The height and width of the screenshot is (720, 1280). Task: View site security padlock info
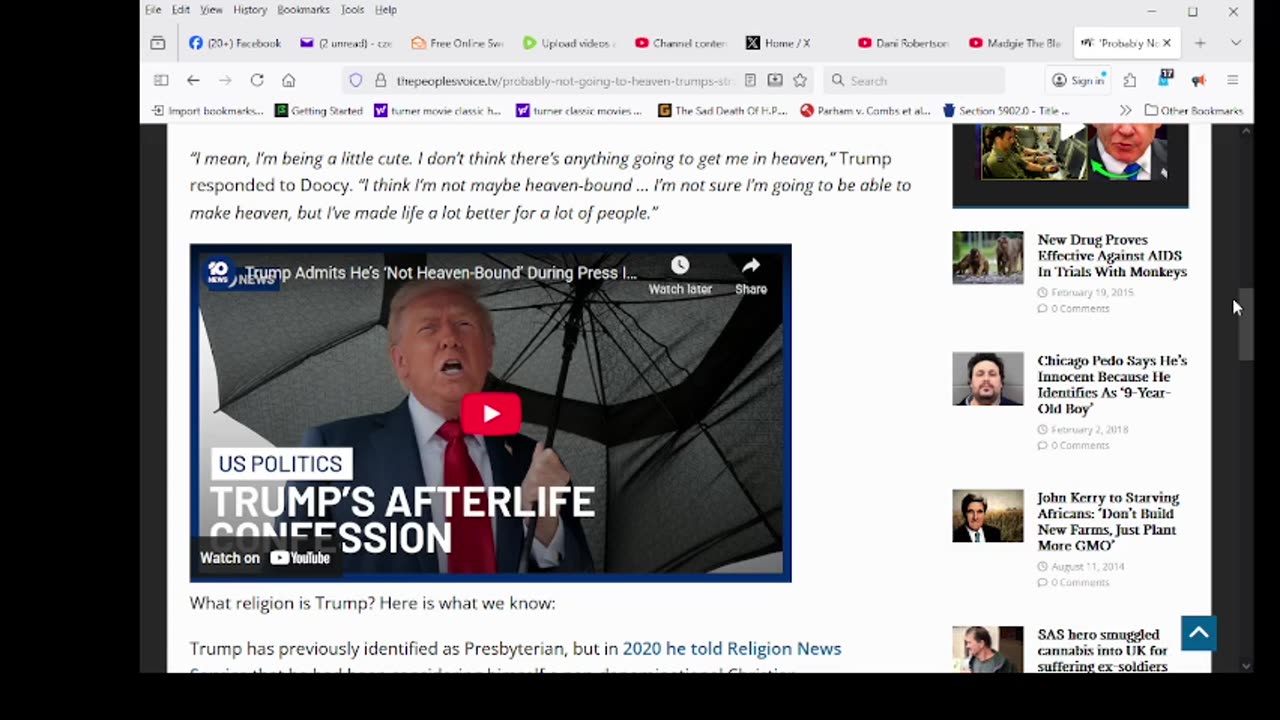click(x=380, y=80)
